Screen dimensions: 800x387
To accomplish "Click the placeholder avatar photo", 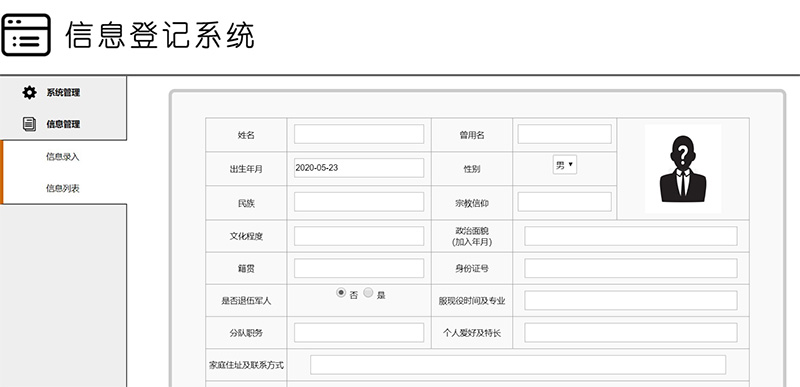I will tap(683, 169).
